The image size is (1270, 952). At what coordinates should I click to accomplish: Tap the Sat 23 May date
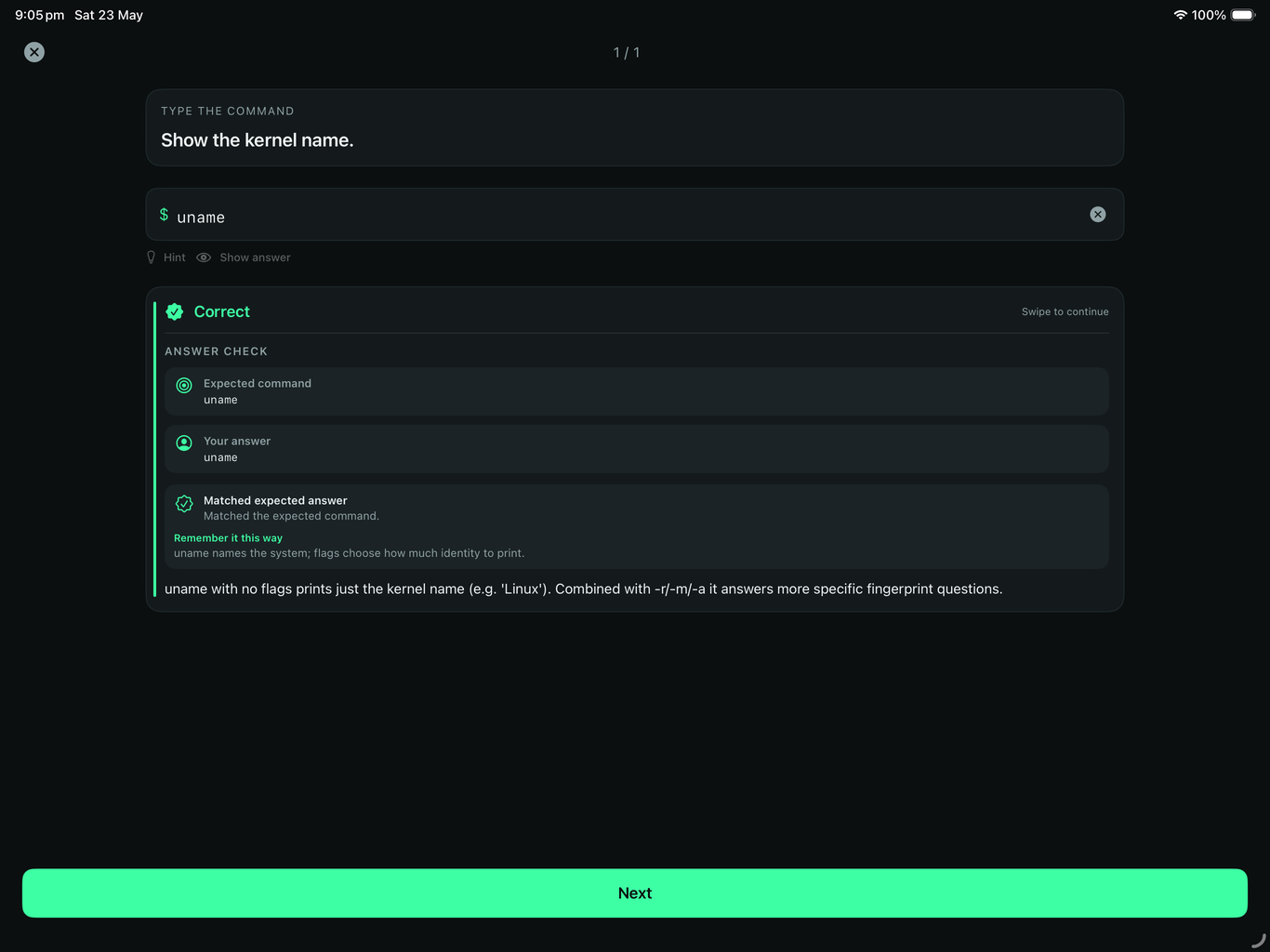click(109, 15)
